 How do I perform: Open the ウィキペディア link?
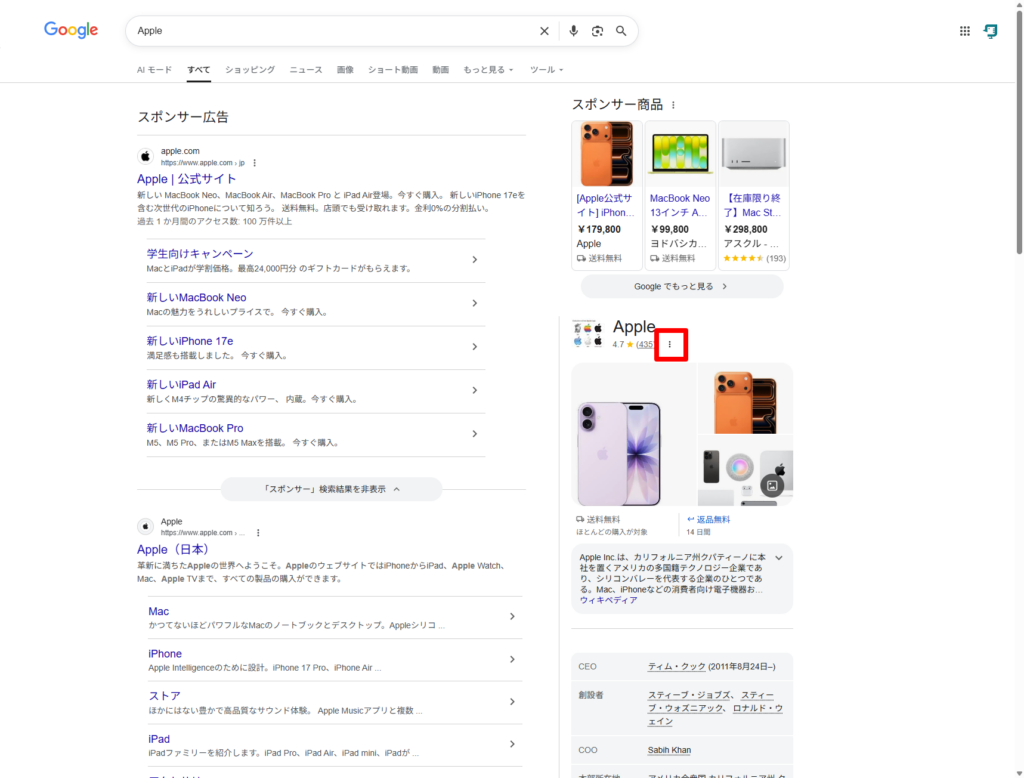coord(608,600)
